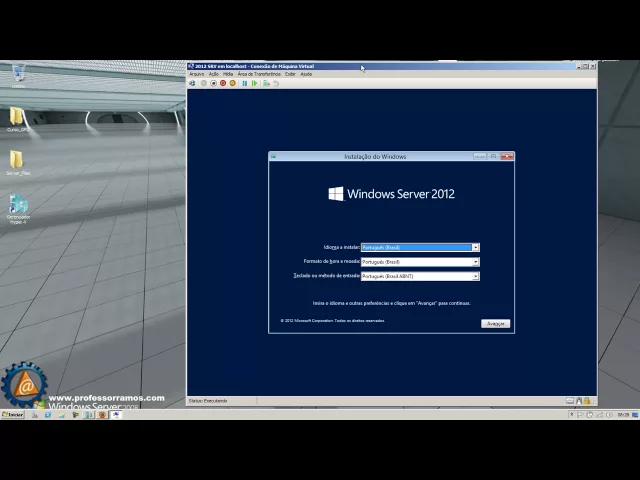Select the Server_Files folder on the desktop
640x480 pixels.
[18, 163]
